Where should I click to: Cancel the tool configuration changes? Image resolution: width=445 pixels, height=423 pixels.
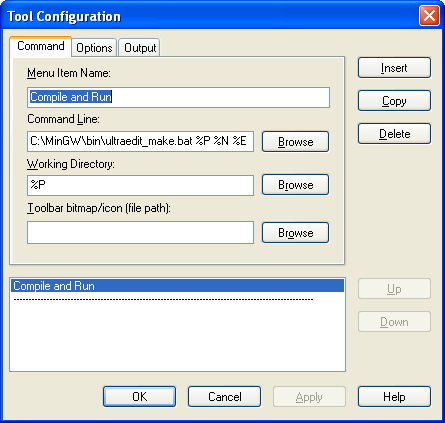[224, 397]
